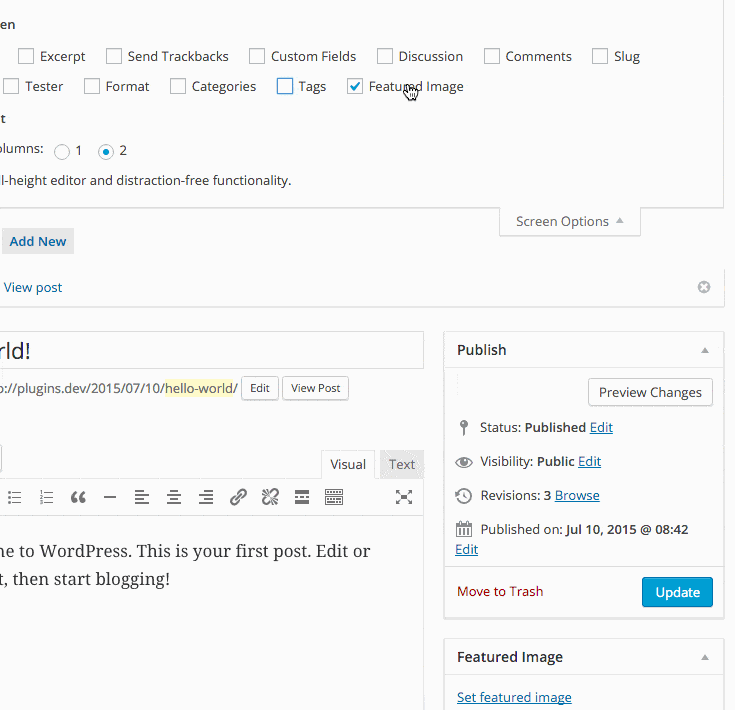Center align the text
Viewport: 735px width, 710px height.
pyautogui.click(x=174, y=497)
